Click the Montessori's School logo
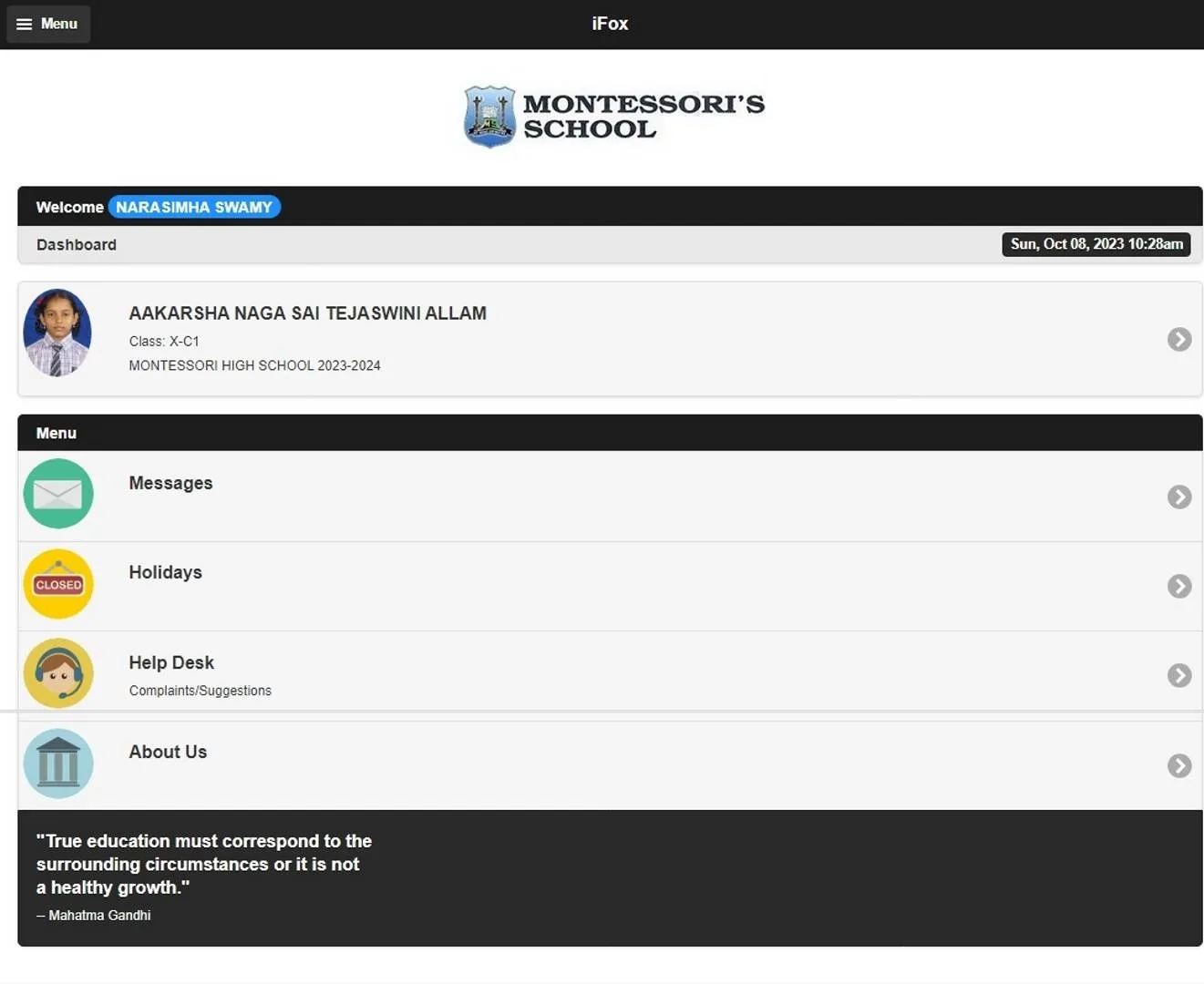 [x=614, y=117]
